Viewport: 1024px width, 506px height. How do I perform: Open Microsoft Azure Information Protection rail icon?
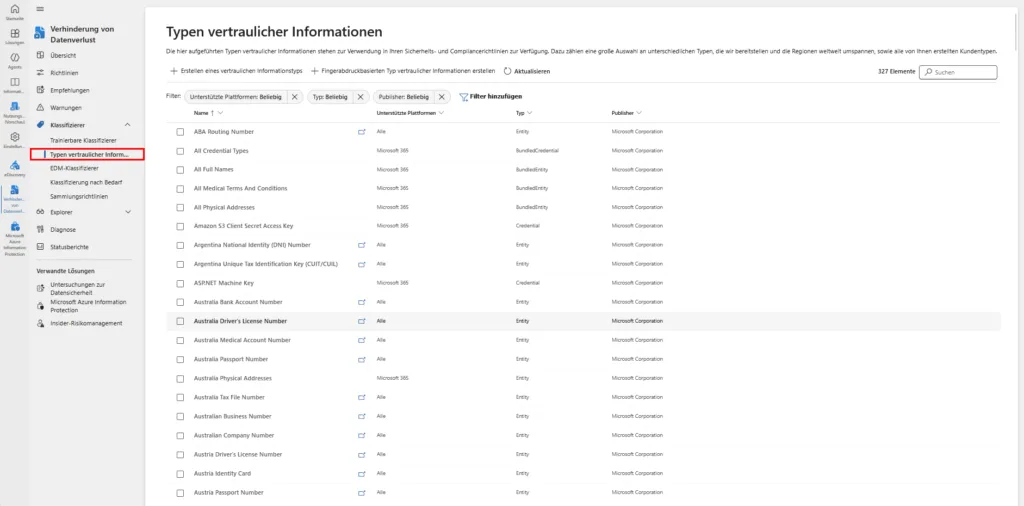coord(14,226)
